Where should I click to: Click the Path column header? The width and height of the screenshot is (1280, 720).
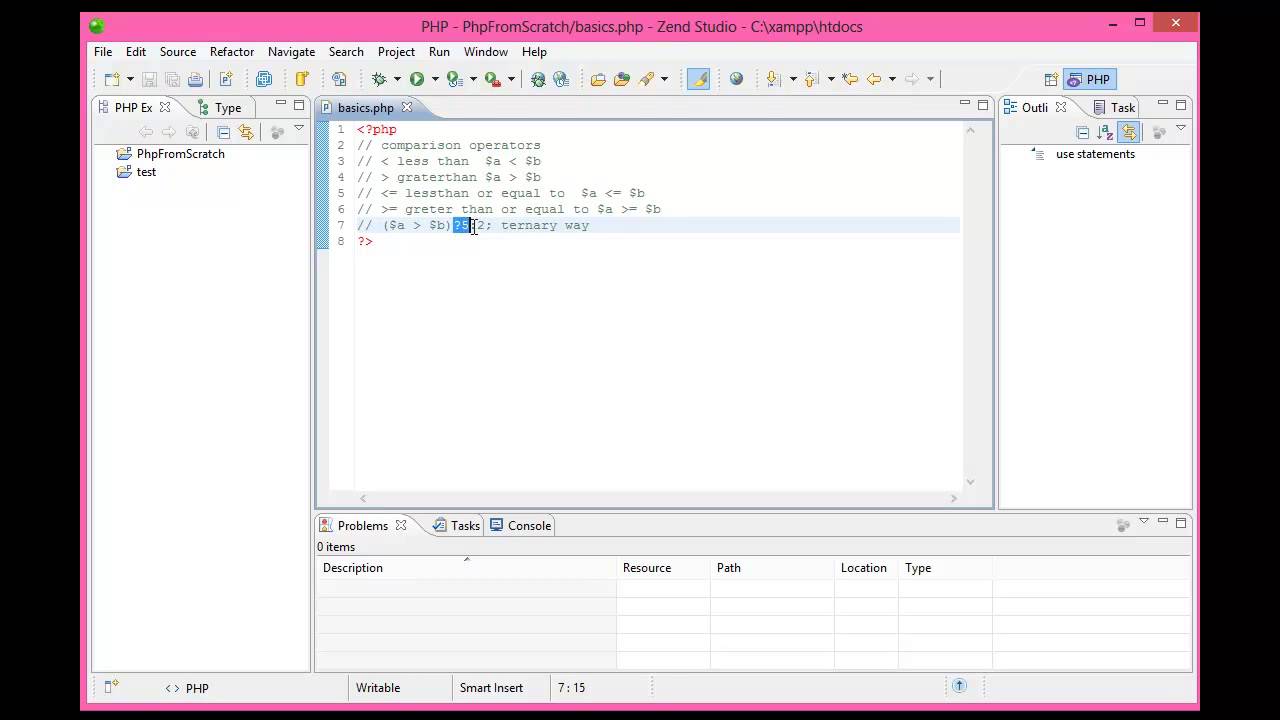[x=772, y=568]
